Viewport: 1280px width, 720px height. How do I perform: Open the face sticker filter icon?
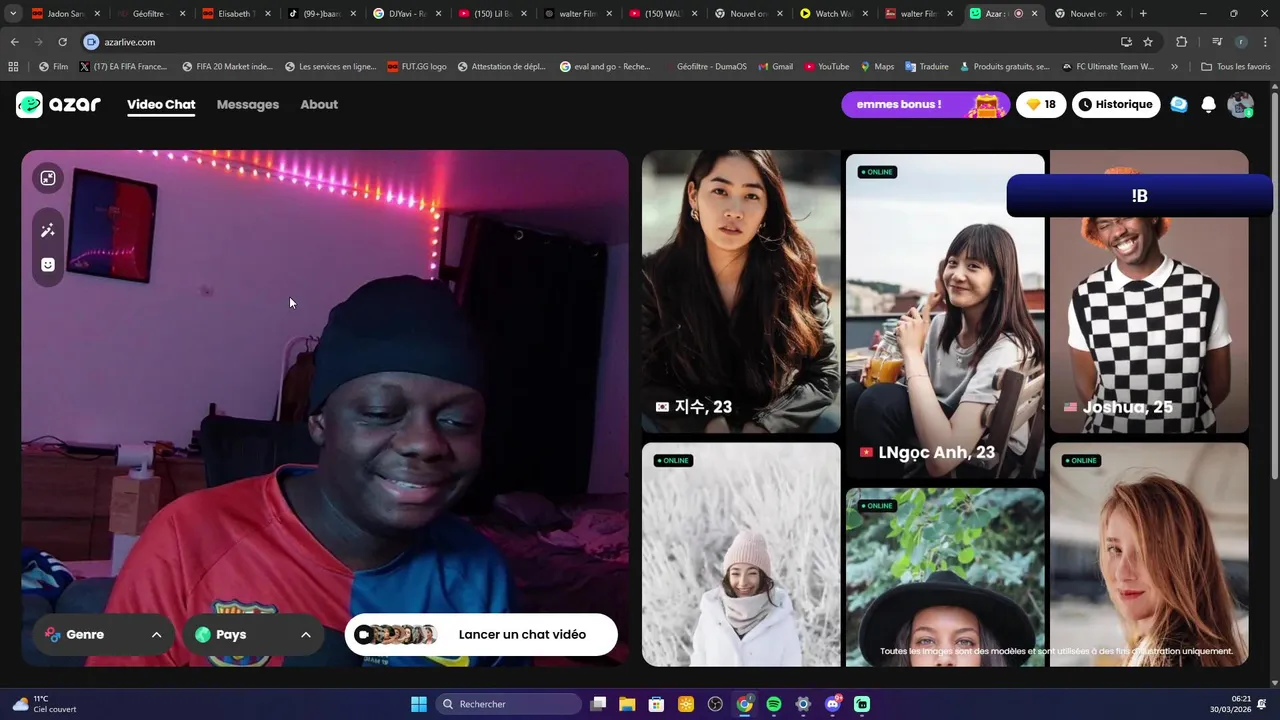coord(48,265)
